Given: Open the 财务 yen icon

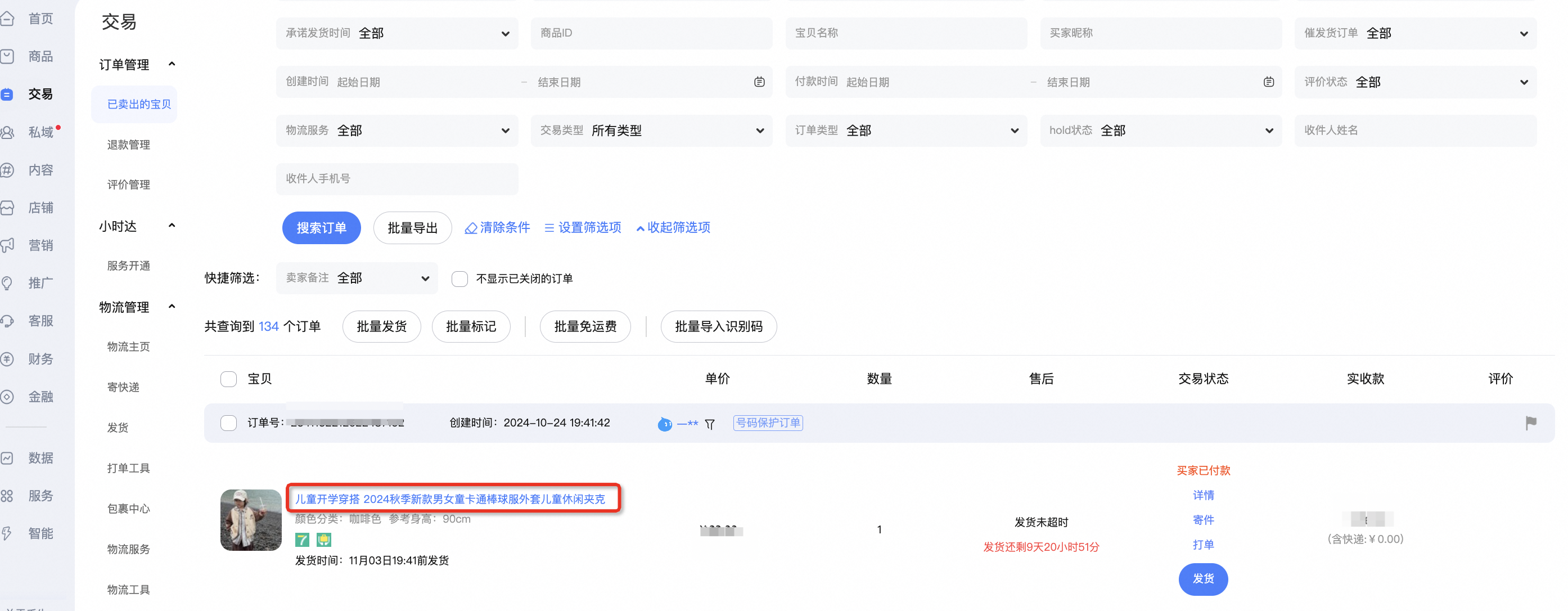Looking at the screenshot, I should click(7, 359).
